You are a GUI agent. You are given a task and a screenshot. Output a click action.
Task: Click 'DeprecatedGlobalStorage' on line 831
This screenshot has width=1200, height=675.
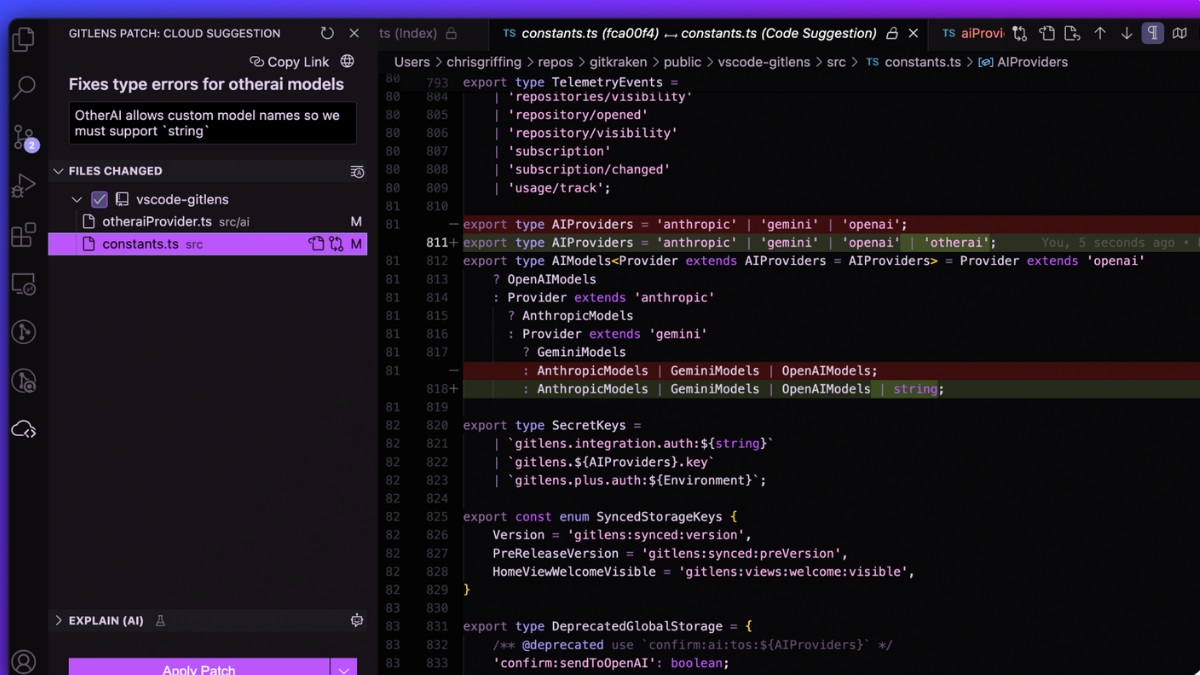(x=637, y=626)
